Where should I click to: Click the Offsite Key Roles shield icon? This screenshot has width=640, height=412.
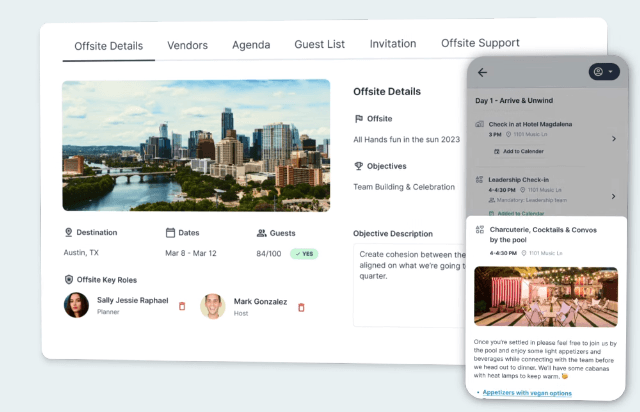[x=69, y=280]
